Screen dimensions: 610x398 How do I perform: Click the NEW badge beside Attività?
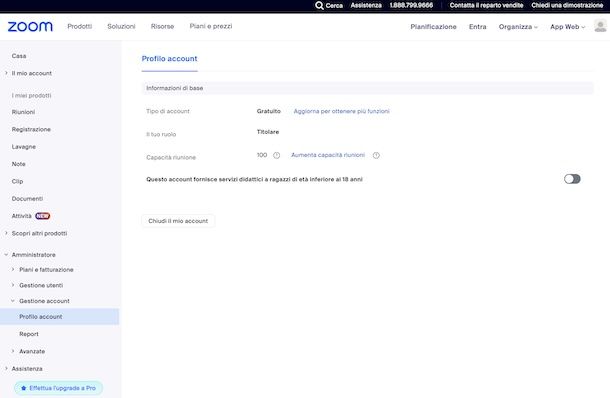42,216
